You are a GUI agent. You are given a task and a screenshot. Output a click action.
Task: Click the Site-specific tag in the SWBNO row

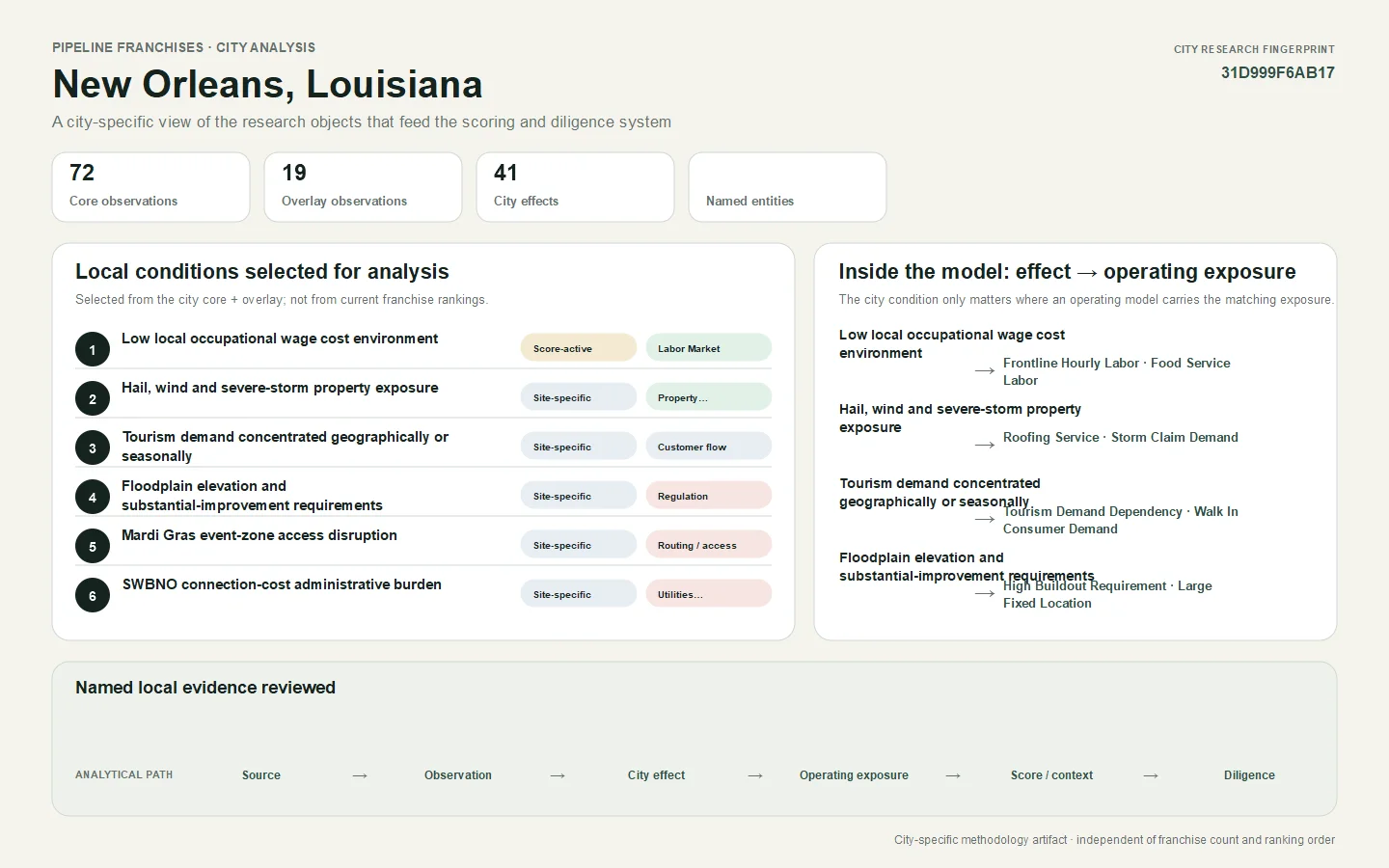[579, 594]
